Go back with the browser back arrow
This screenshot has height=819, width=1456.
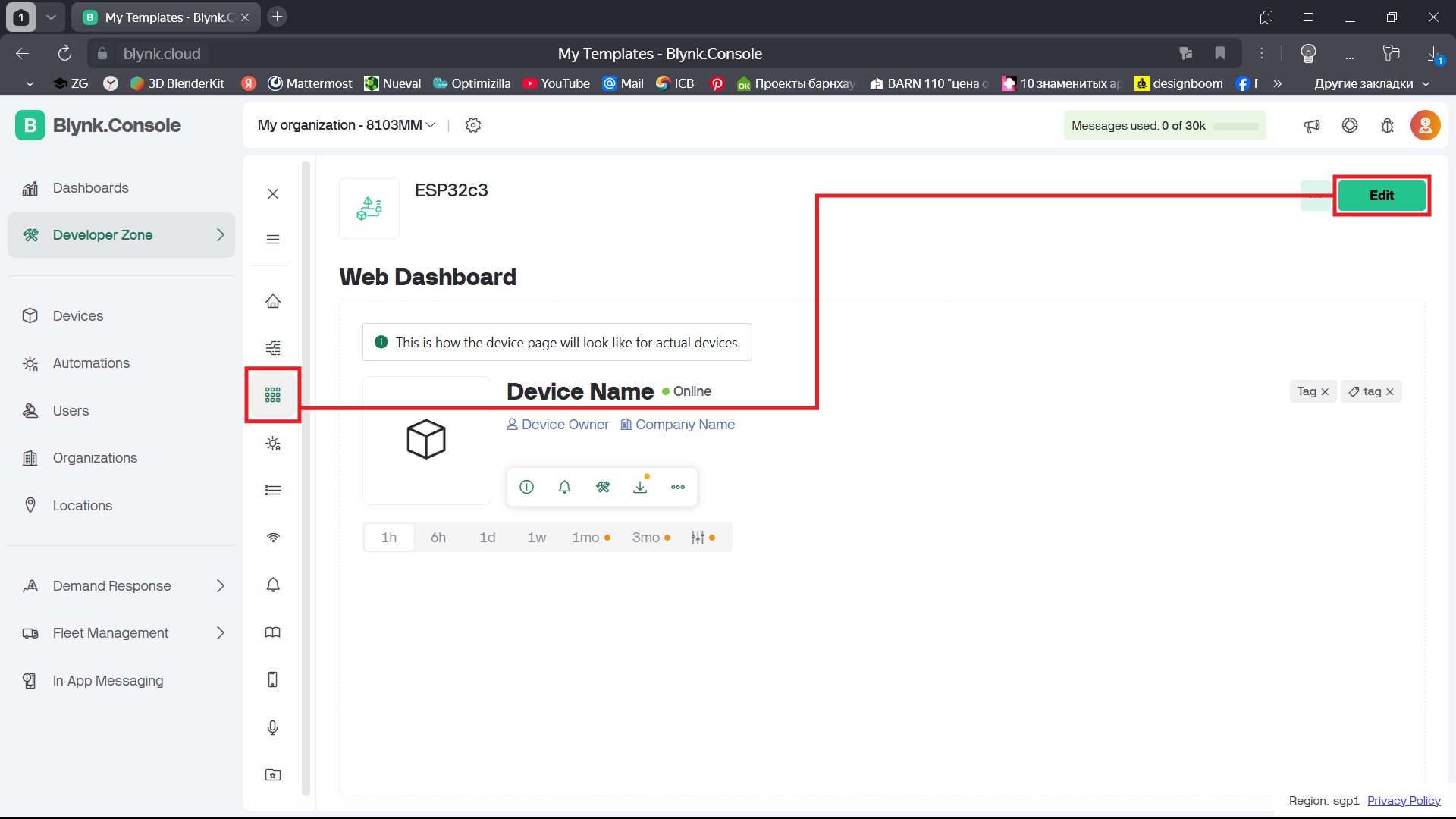click(x=22, y=54)
